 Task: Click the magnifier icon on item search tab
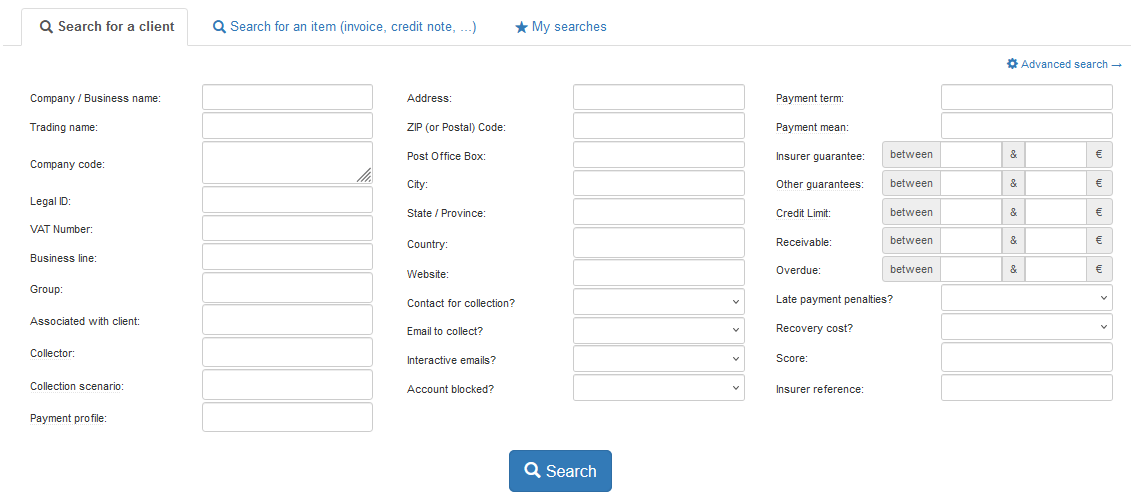pos(219,28)
